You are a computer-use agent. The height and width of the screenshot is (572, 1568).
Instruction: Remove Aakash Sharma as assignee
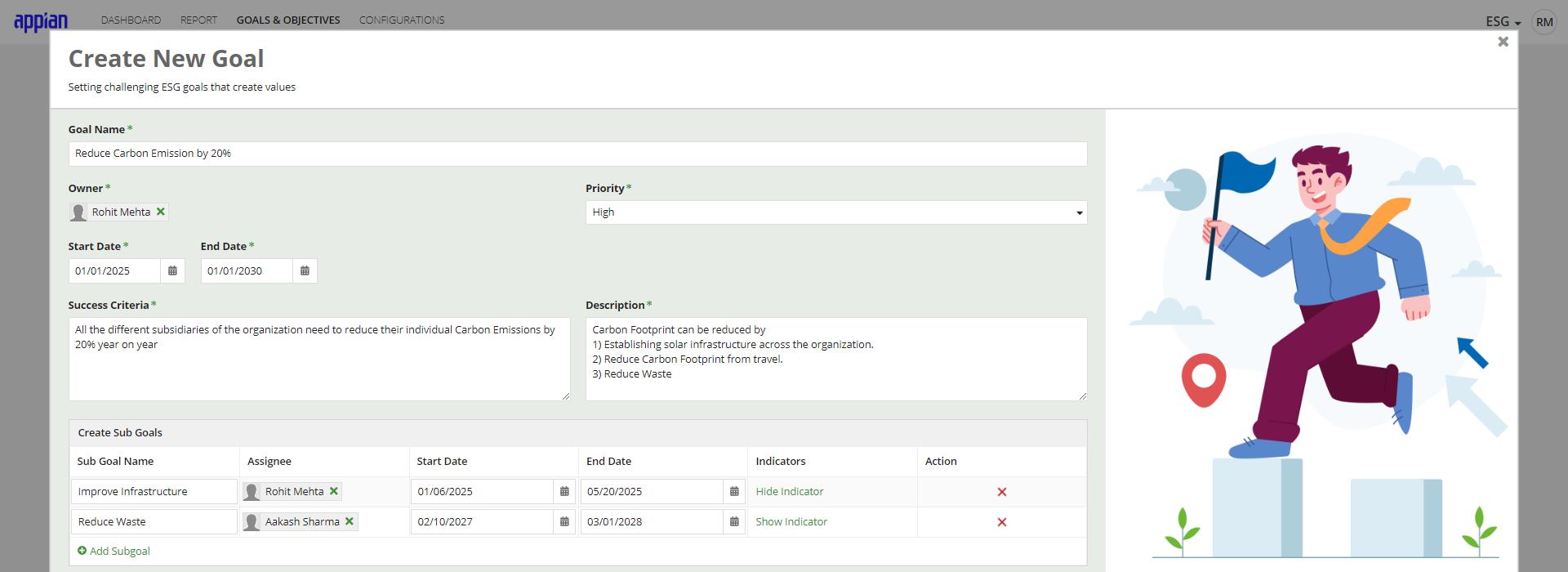click(x=350, y=521)
